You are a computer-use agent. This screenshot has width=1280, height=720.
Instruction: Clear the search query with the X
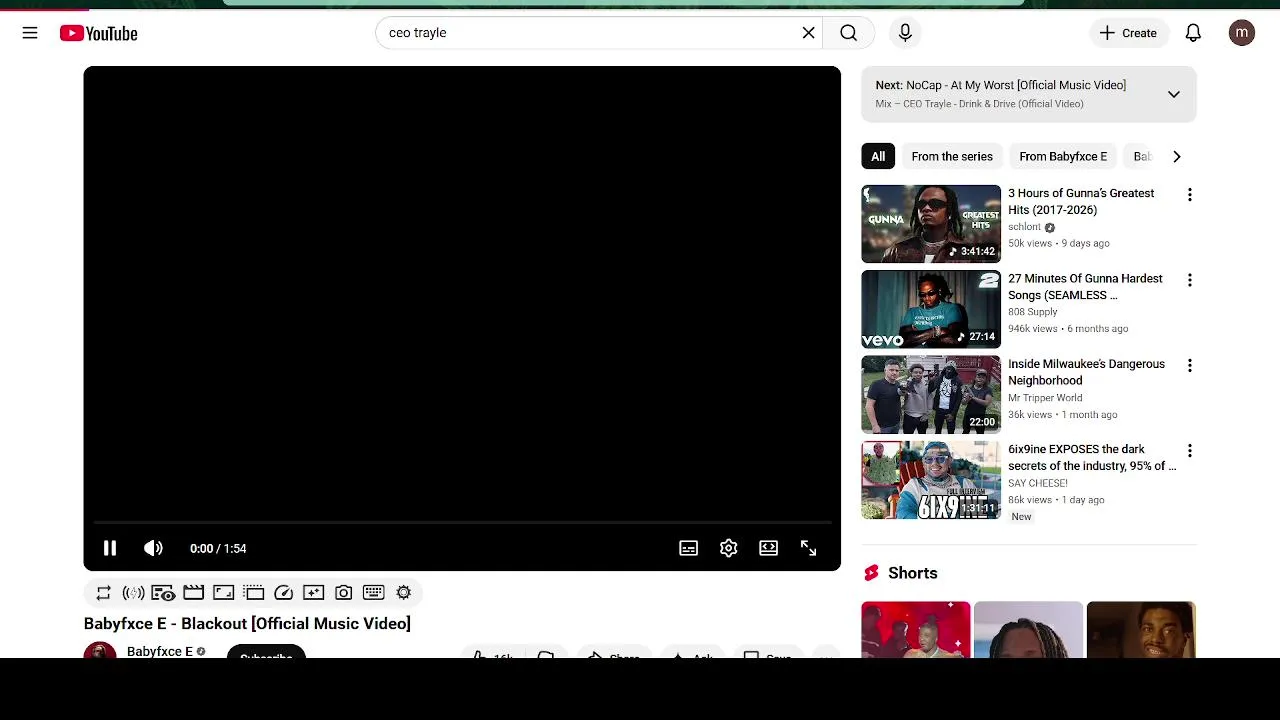(808, 33)
